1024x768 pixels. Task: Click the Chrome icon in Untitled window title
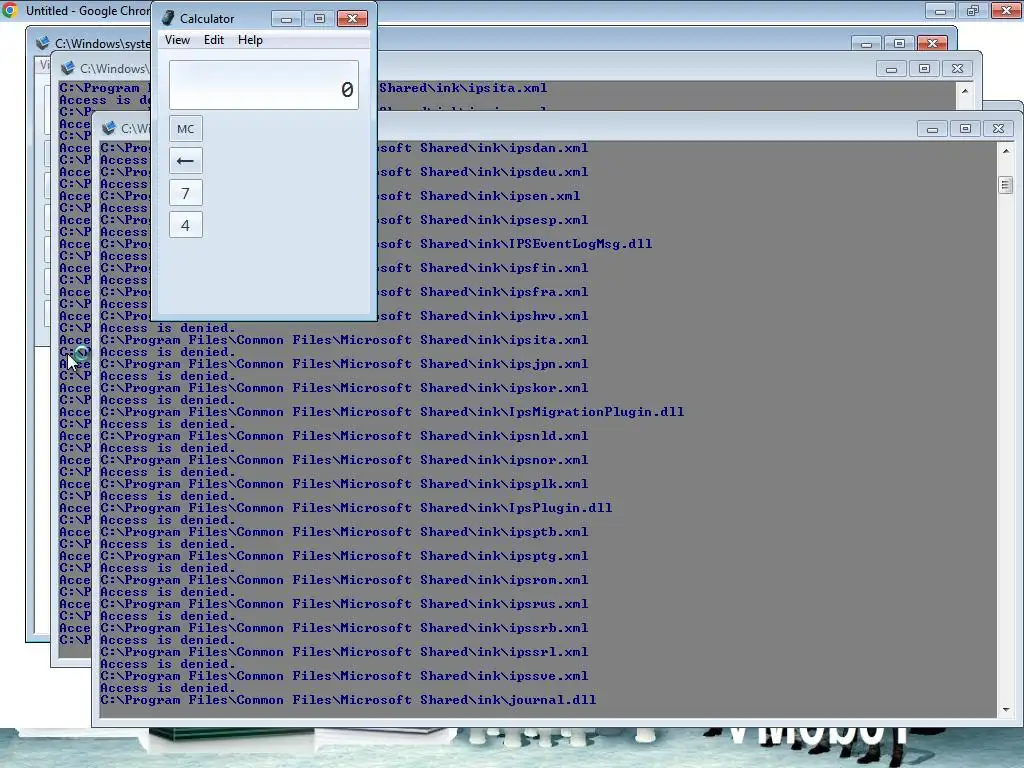(10, 10)
